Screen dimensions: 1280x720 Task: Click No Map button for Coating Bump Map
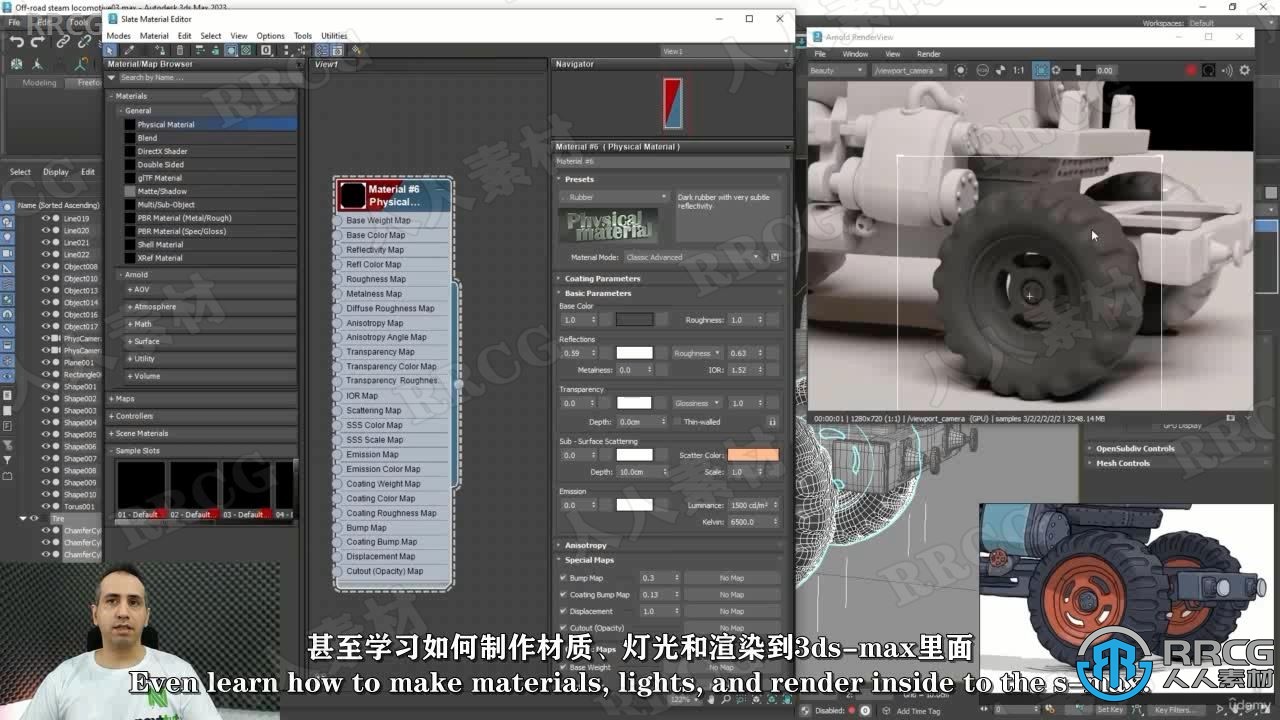point(732,595)
